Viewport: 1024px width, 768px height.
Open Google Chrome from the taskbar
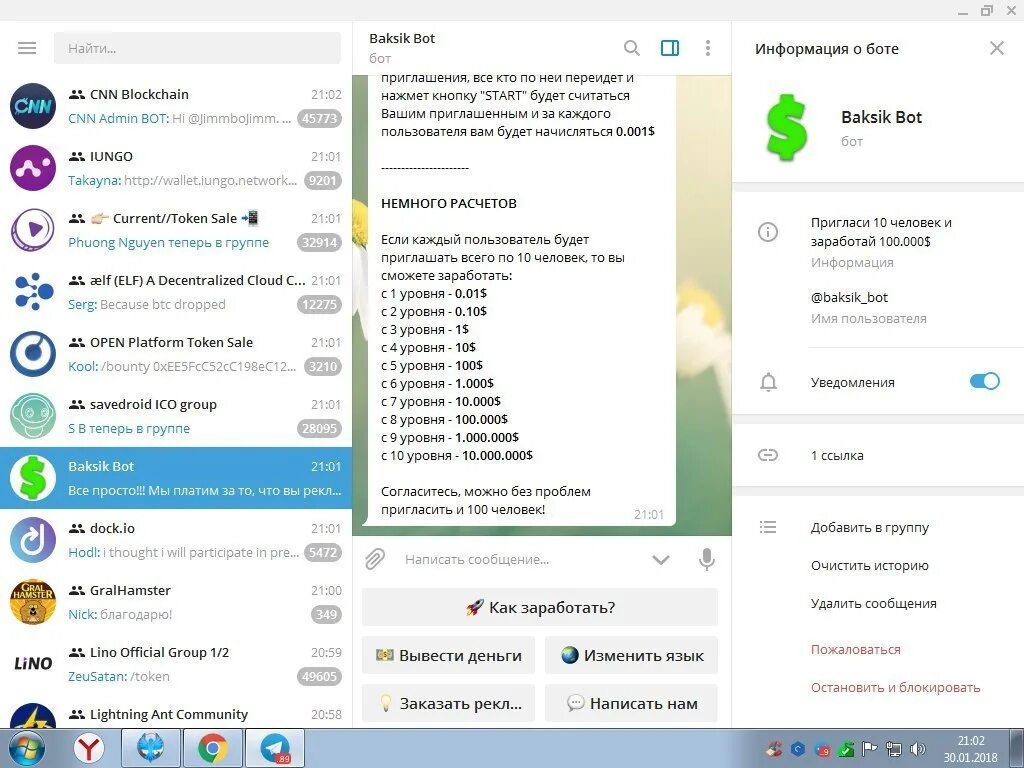point(213,748)
